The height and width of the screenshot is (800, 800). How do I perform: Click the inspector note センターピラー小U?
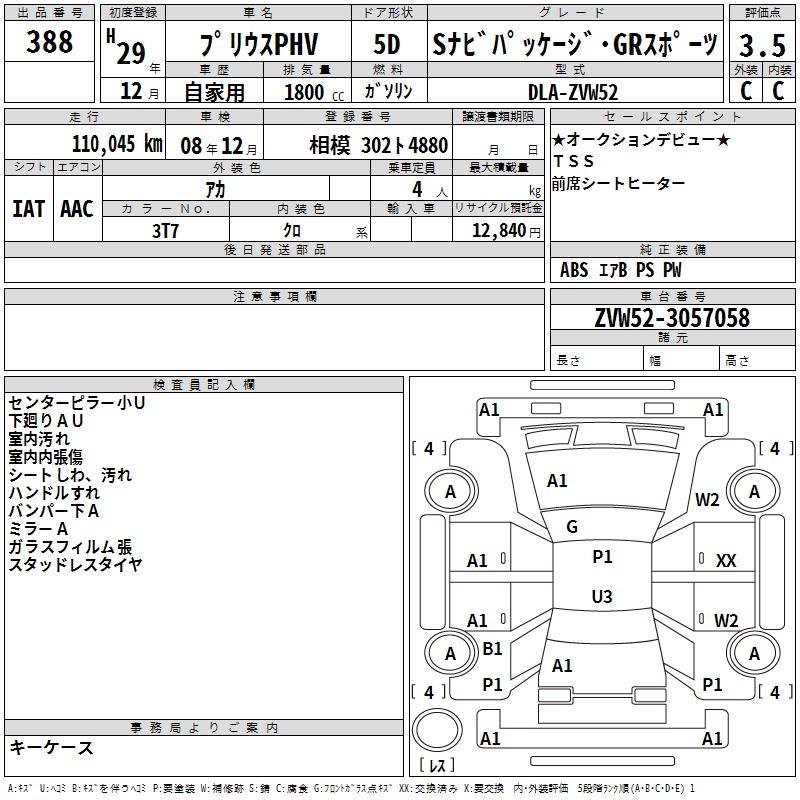coord(77,403)
